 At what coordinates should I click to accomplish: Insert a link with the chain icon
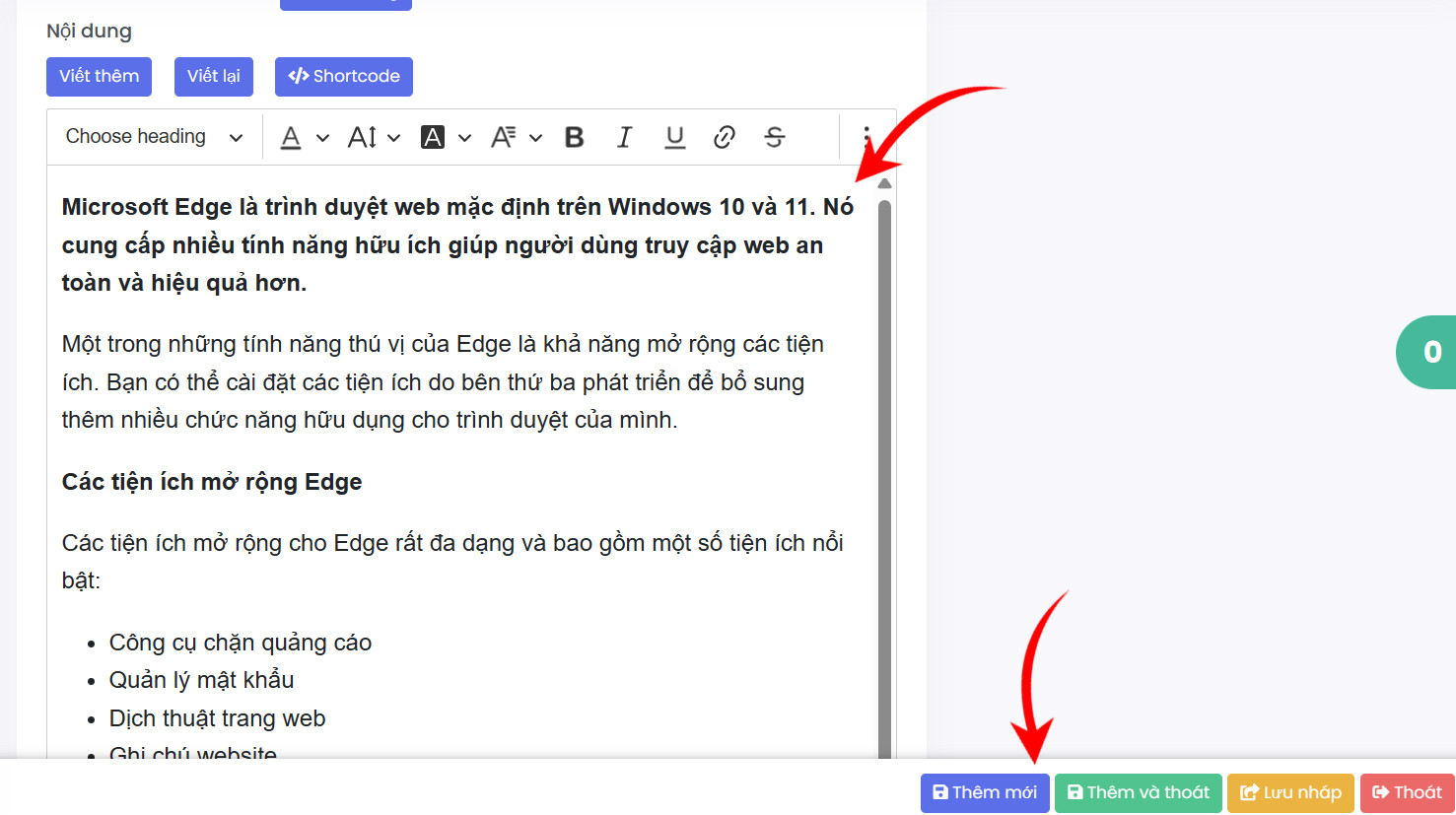pos(725,137)
